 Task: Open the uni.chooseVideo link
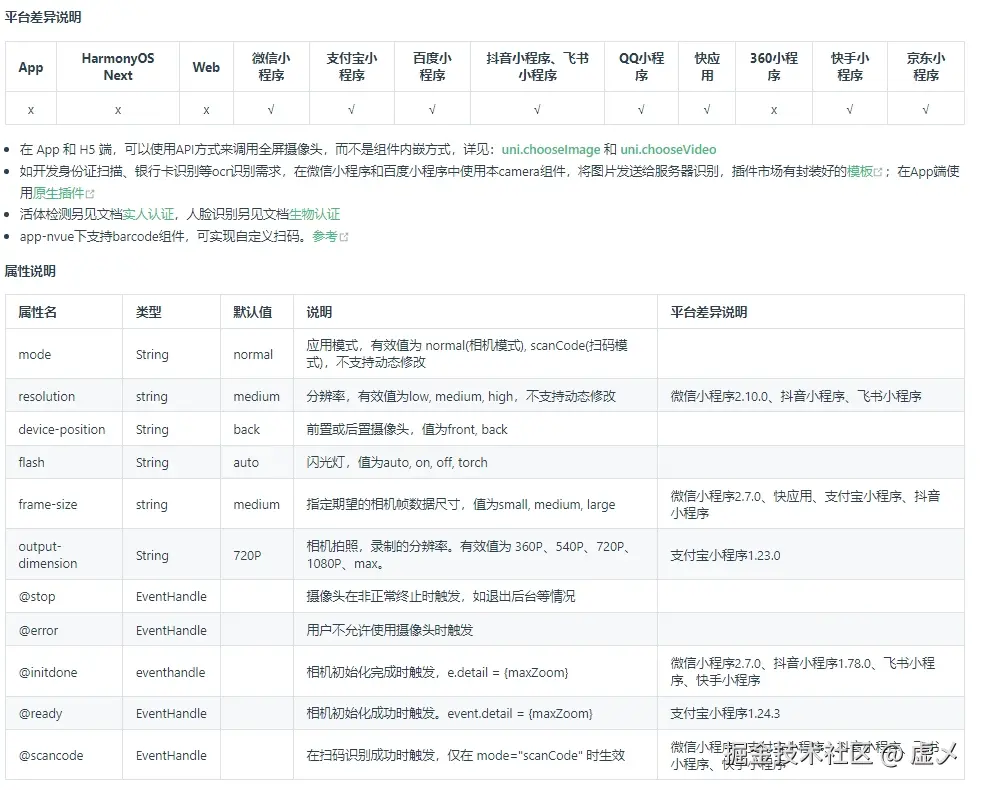[668, 150]
